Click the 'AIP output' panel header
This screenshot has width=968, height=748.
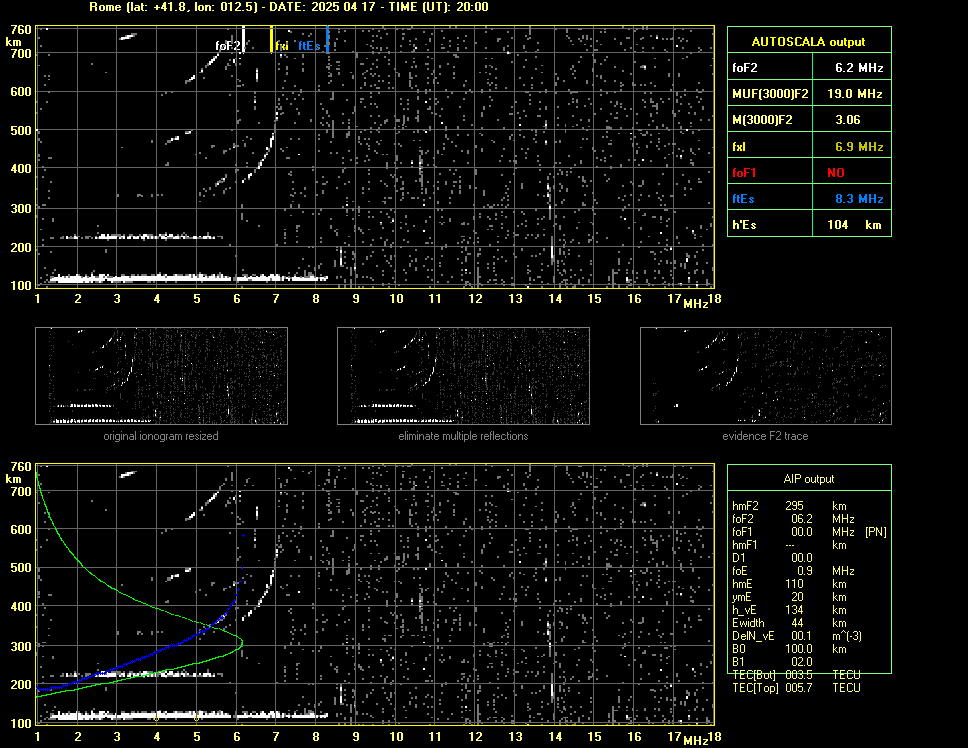click(x=809, y=479)
